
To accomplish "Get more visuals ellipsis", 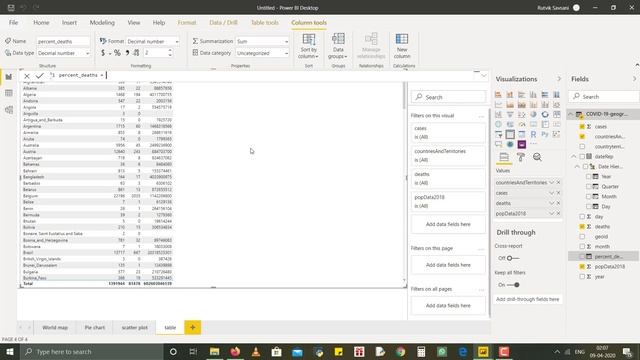I will pyautogui.click(x=533, y=144).
